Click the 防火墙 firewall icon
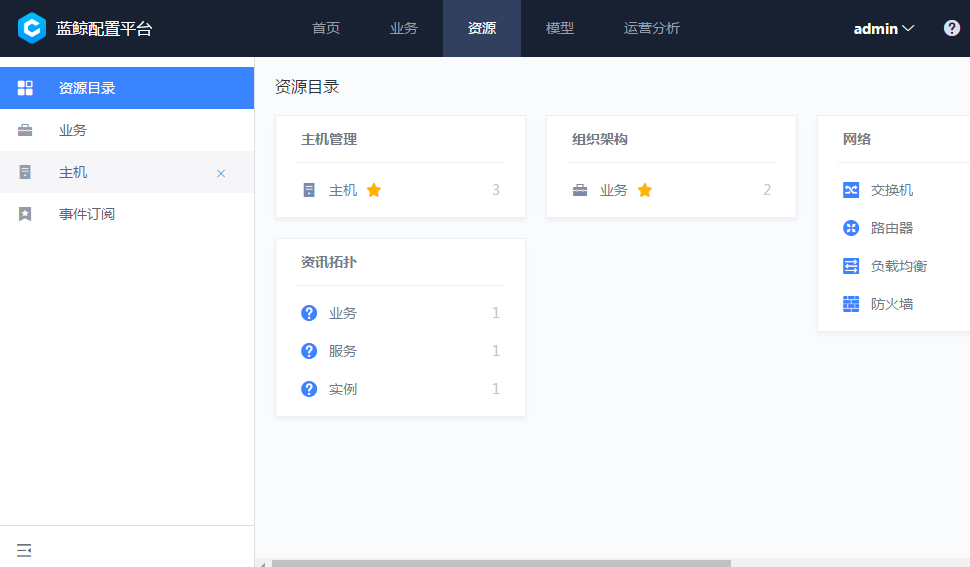970x567 pixels. tap(851, 304)
